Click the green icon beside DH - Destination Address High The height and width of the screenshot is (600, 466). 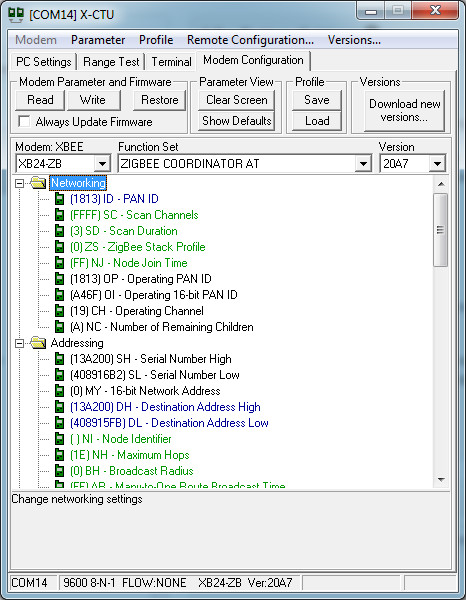59,407
